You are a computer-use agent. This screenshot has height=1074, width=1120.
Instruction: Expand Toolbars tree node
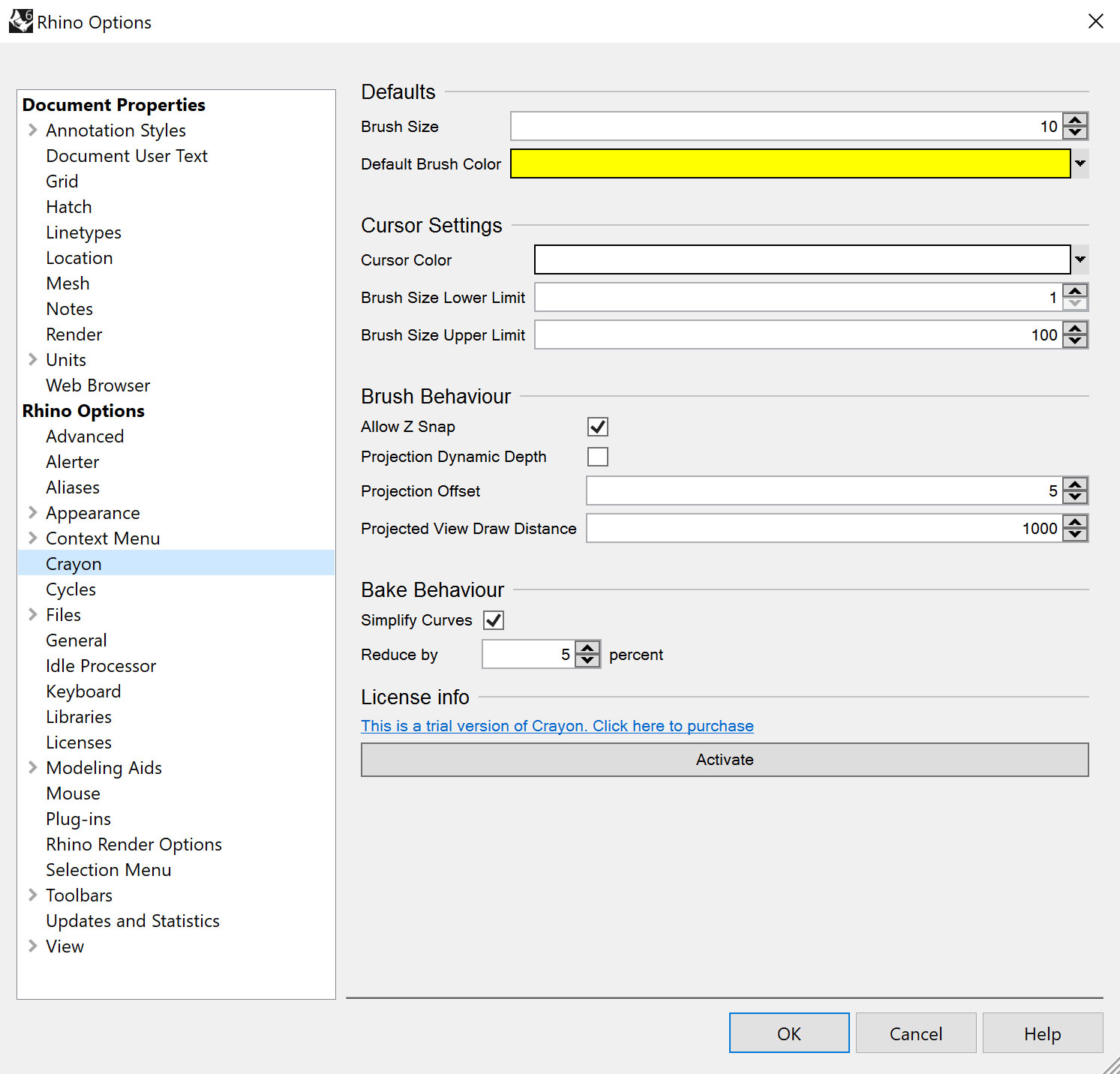[x=32, y=895]
